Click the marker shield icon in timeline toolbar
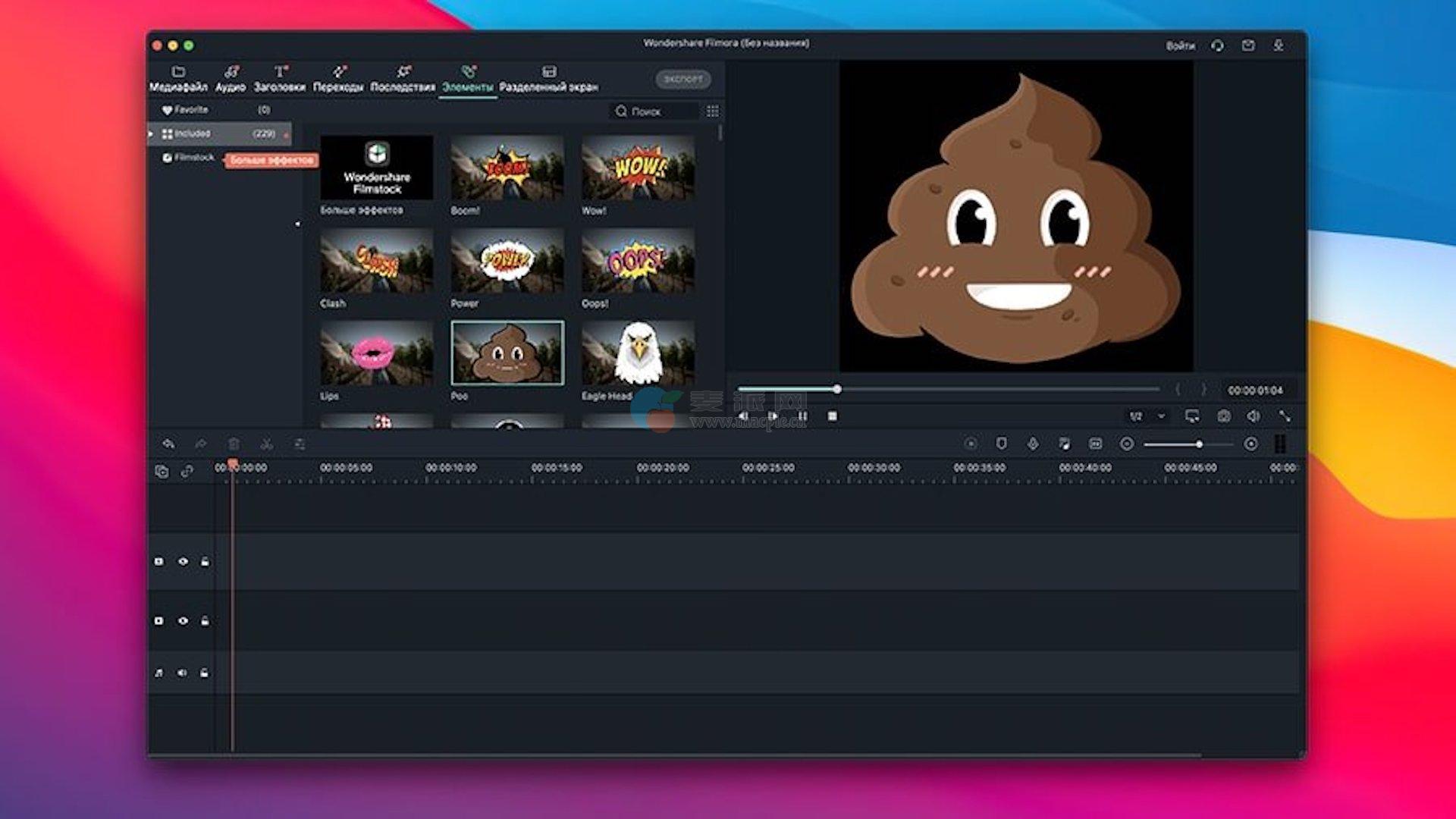 click(x=1001, y=444)
